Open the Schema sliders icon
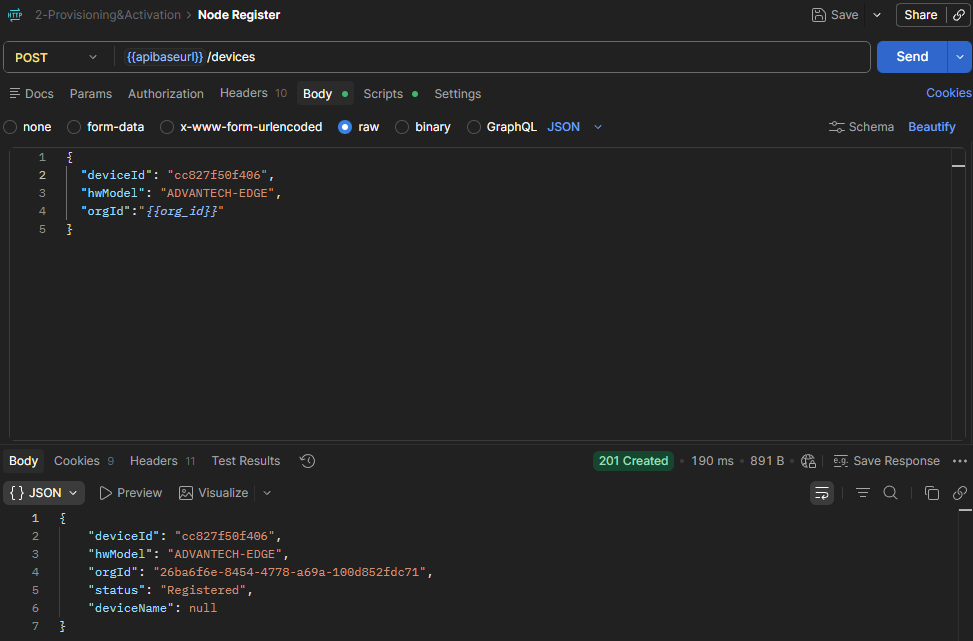The width and height of the screenshot is (973, 641). [x=836, y=127]
